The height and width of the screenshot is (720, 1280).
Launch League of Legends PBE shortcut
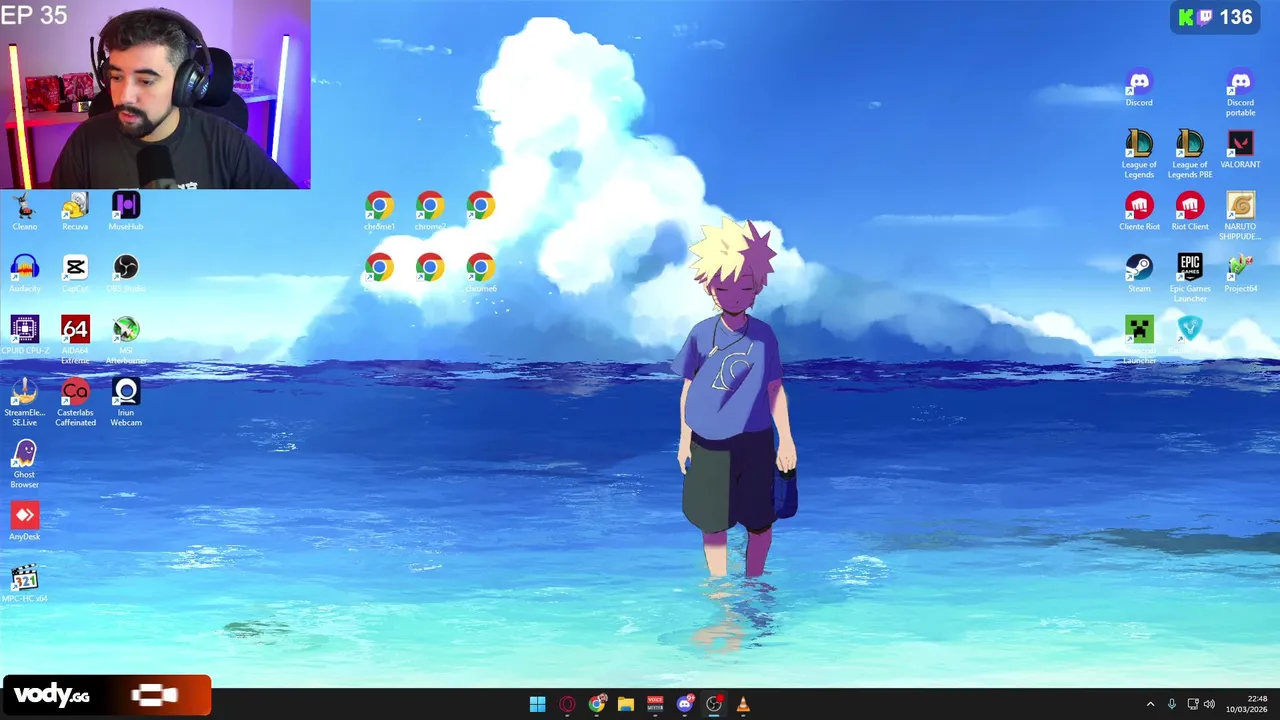1190,154
